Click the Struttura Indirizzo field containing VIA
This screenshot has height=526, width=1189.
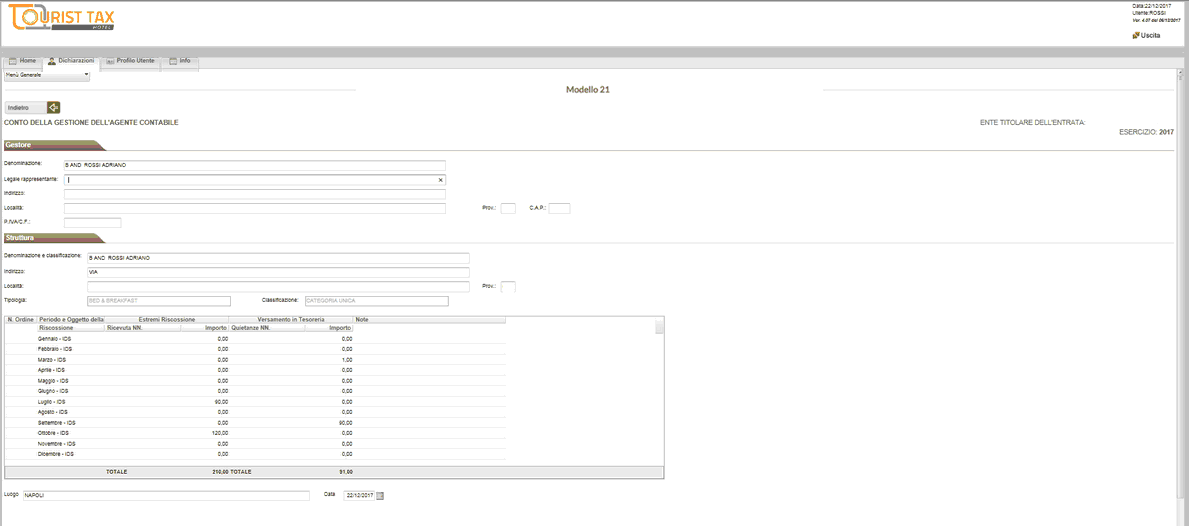(x=278, y=273)
